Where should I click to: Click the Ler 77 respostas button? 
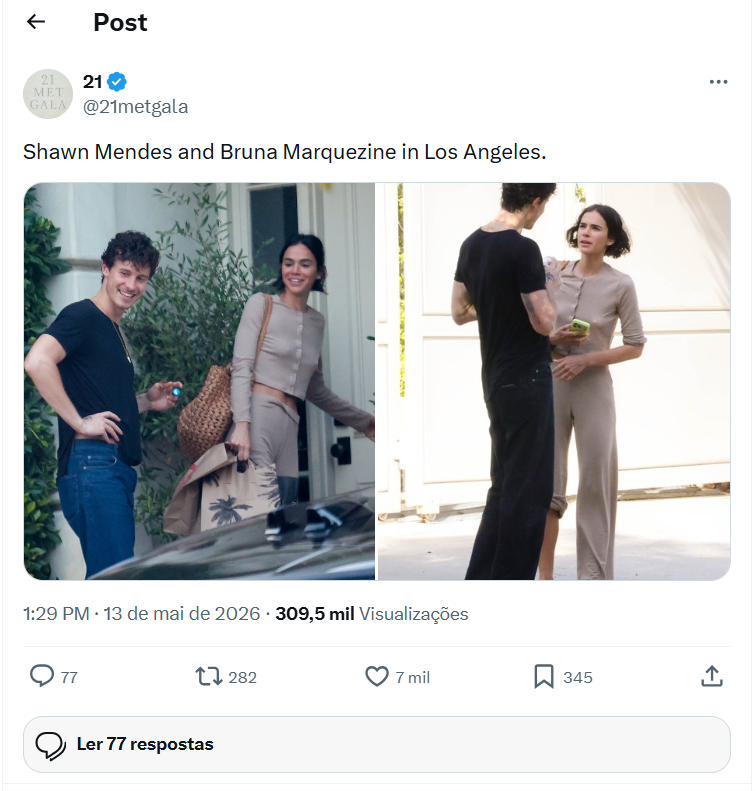[377, 744]
